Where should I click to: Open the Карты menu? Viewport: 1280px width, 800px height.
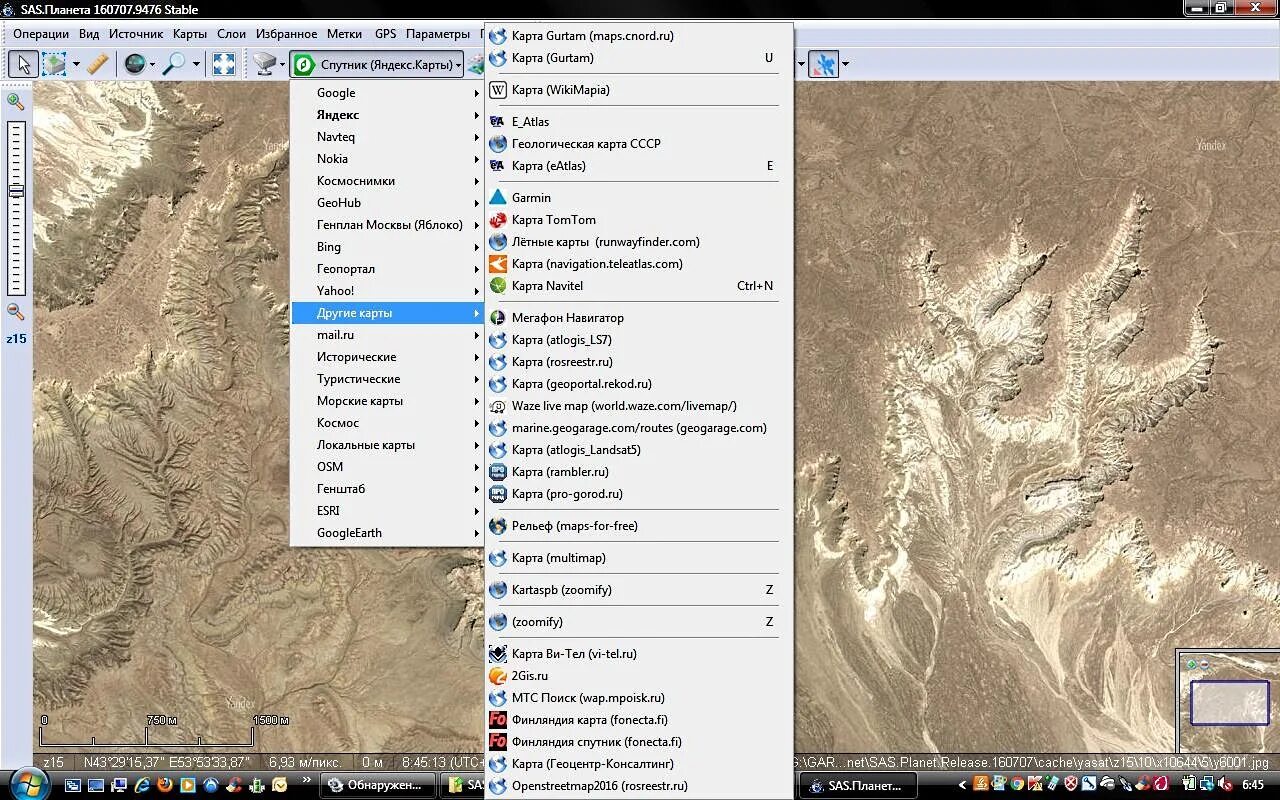[x=190, y=34]
